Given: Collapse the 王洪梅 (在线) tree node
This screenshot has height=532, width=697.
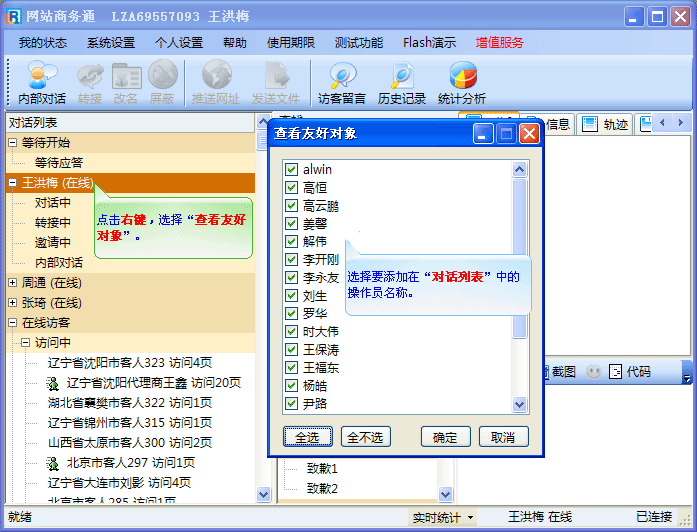Looking at the screenshot, I should click(x=13, y=183).
